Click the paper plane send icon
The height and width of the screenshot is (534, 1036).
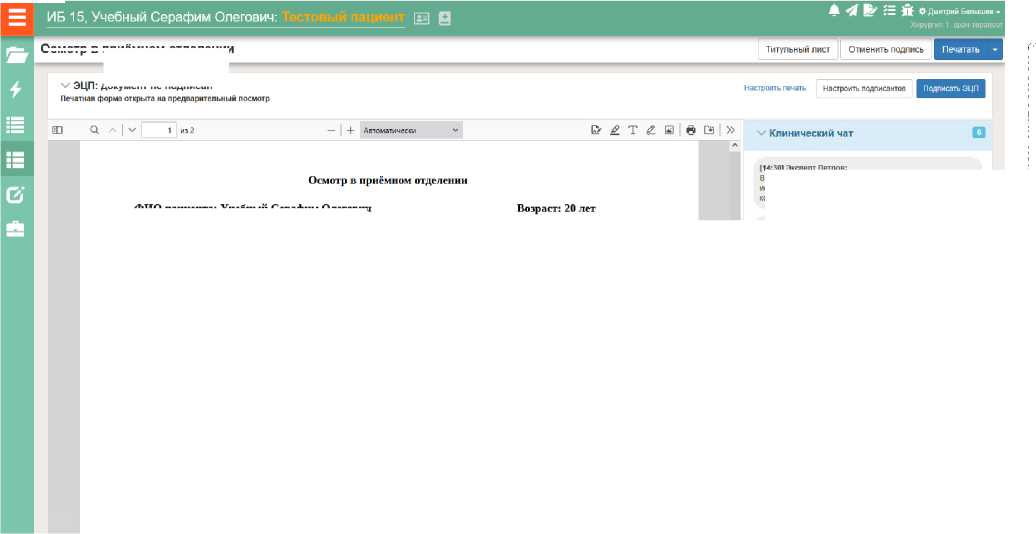click(x=852, y=10)
